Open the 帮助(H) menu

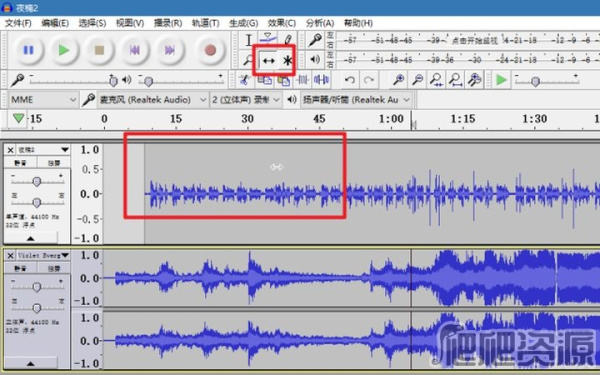(x=358, y=23)
